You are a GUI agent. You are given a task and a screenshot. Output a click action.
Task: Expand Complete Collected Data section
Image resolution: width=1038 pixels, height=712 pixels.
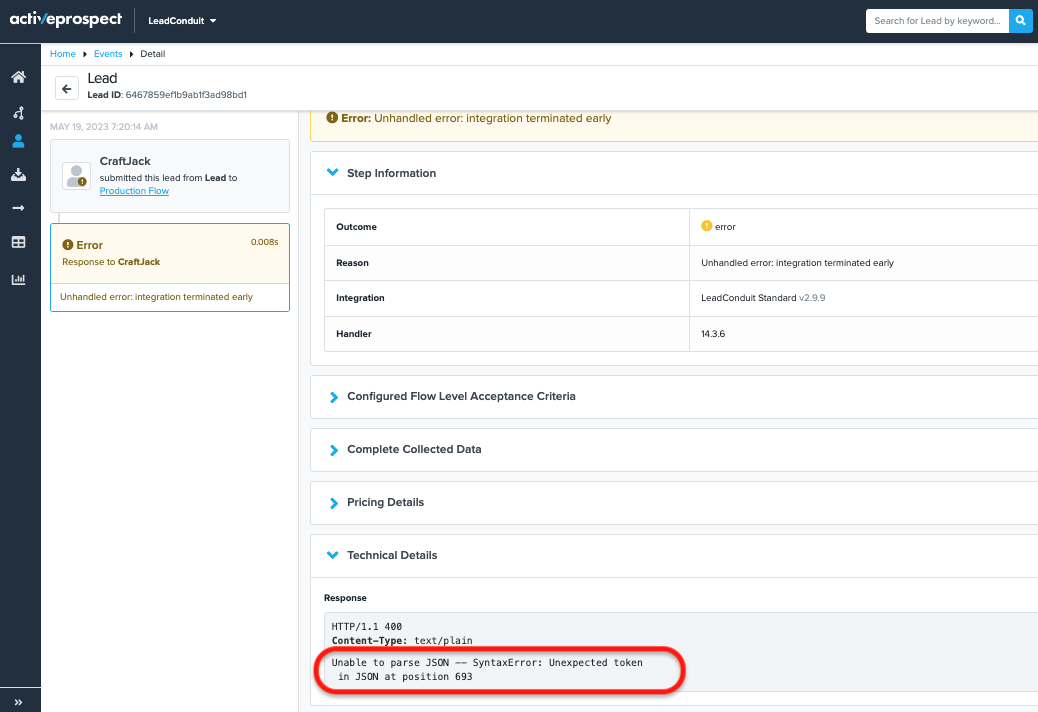tap(334, 449)
